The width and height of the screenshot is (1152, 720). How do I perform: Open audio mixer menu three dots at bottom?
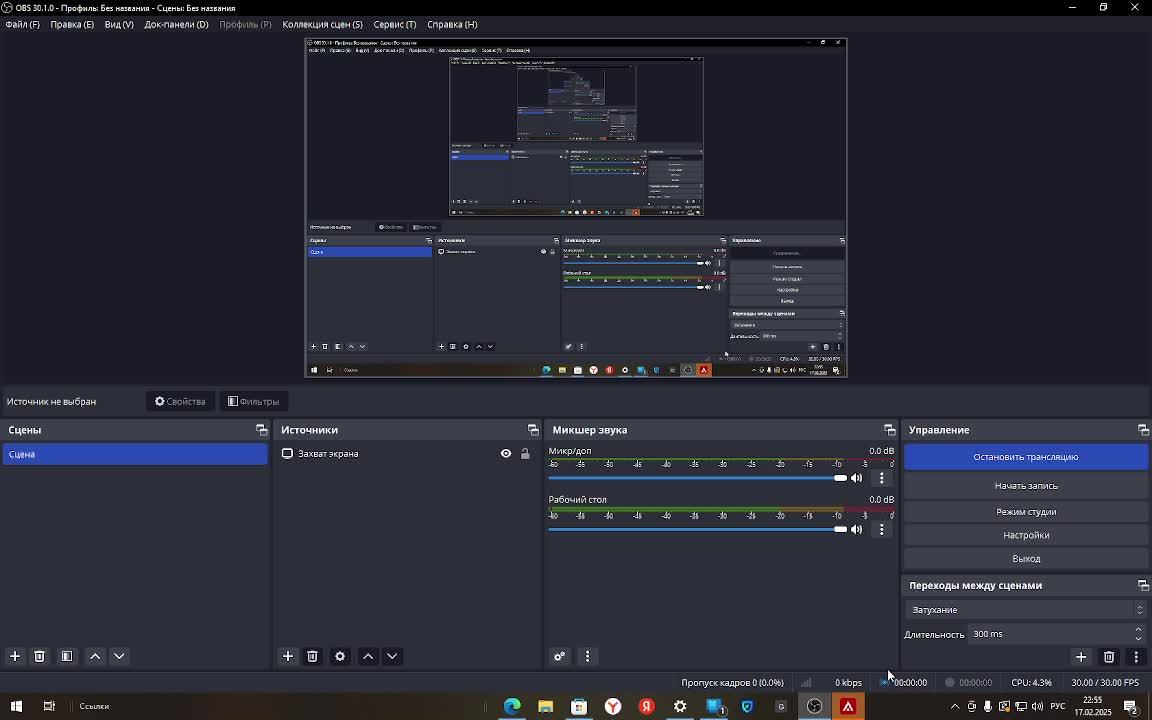[x=587, y=656]
